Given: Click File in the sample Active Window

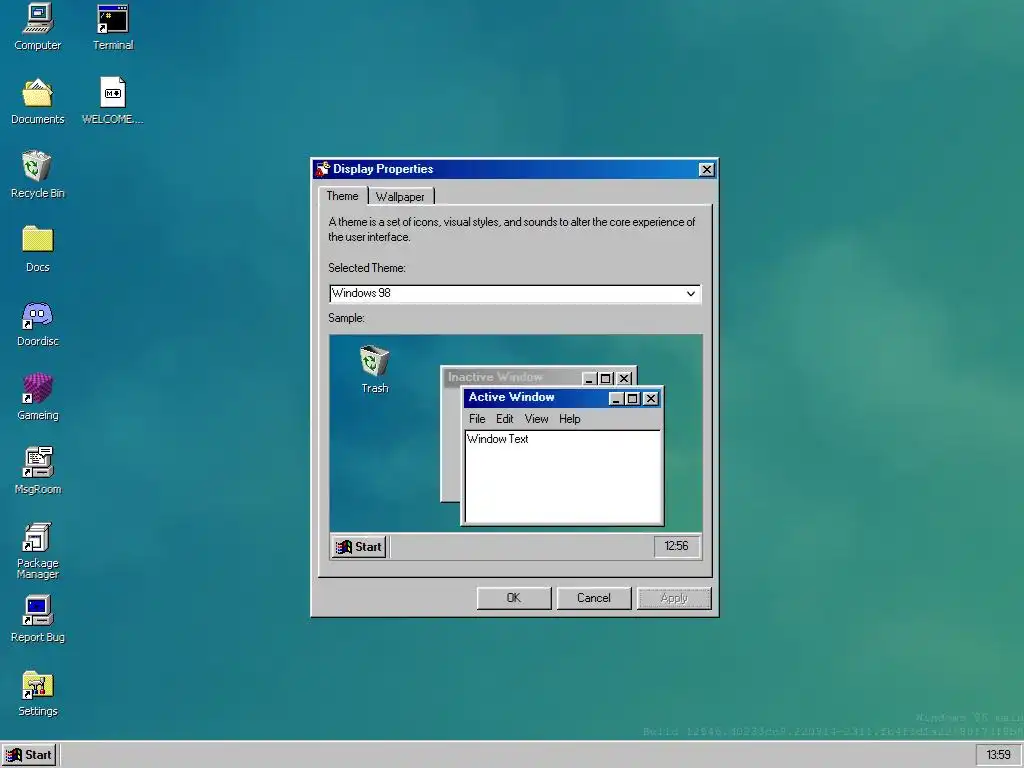Looking at the screenshot, I should [477, 419].
